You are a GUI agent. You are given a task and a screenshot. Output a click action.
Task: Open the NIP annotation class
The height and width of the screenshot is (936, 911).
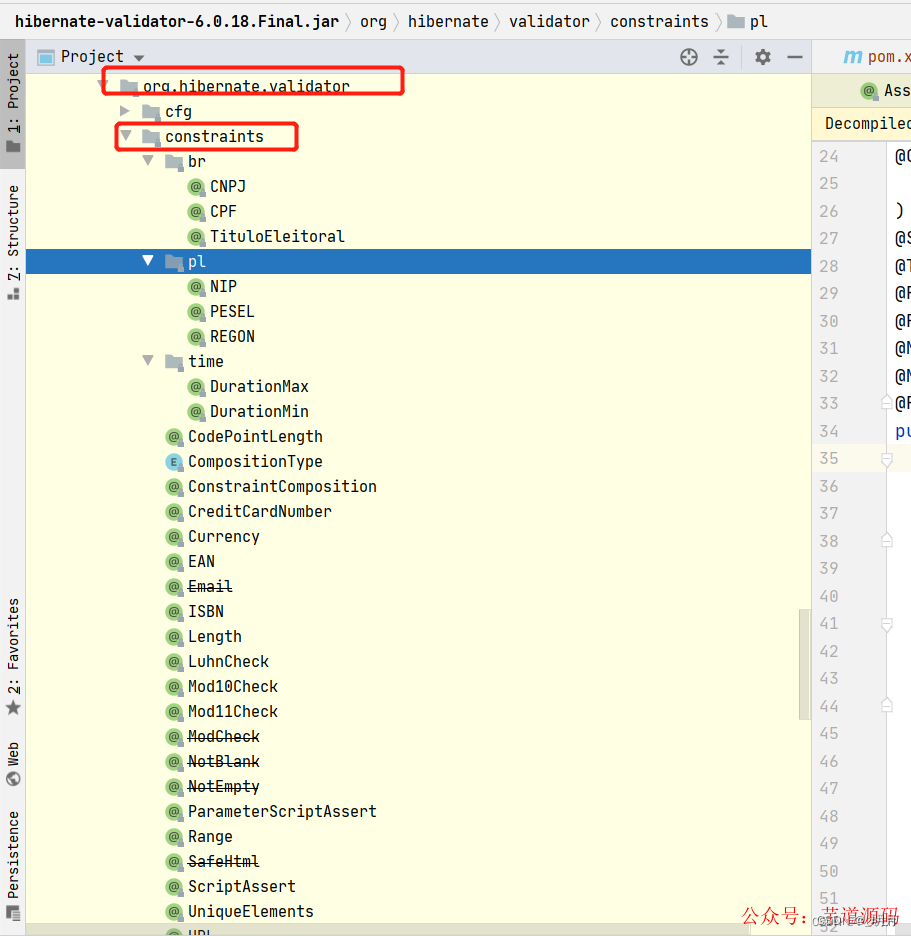coord(213,287)
